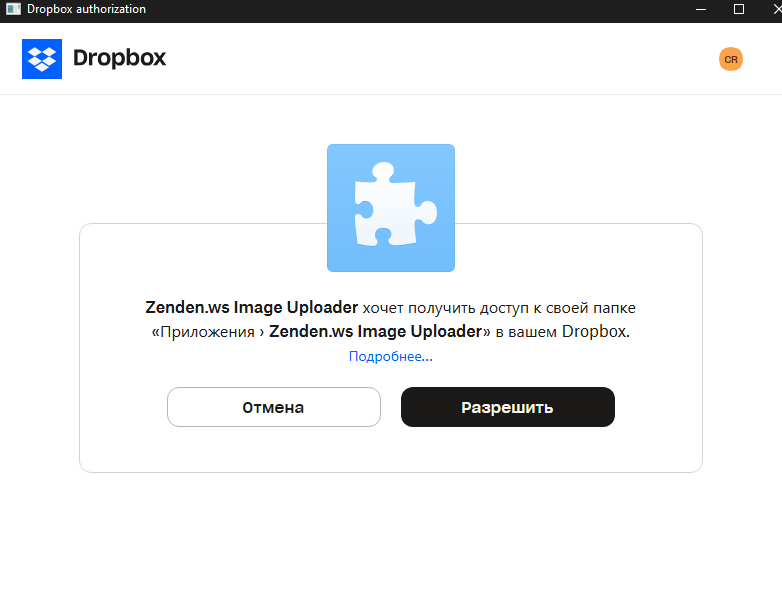Viewport: 782px width, 615px height.
Task: Click empty space beneath the Отмена button
Action: click(x=274, y=449)
